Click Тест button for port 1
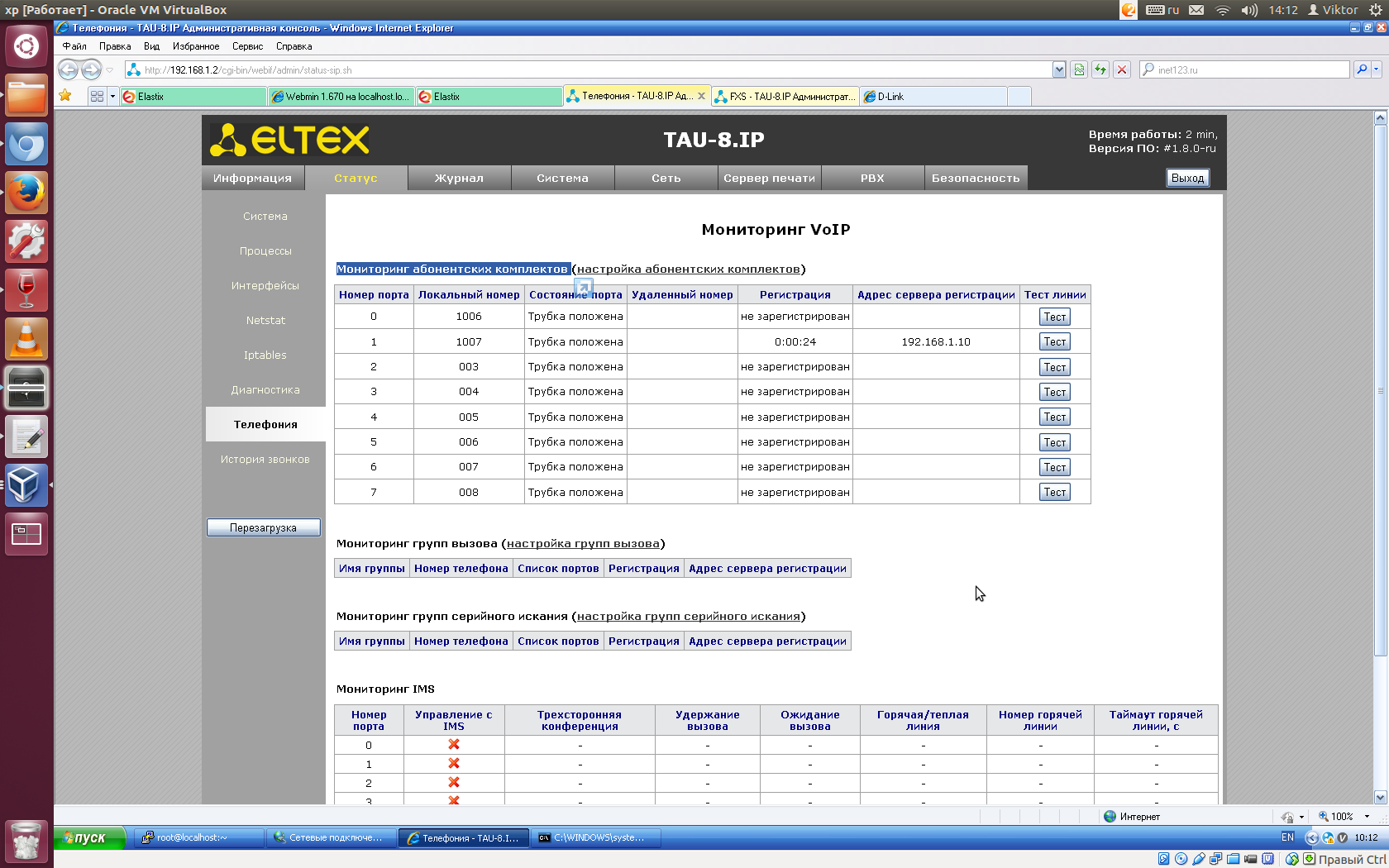This screenshot has height=868, width=1389. [x=1055, y=341]
